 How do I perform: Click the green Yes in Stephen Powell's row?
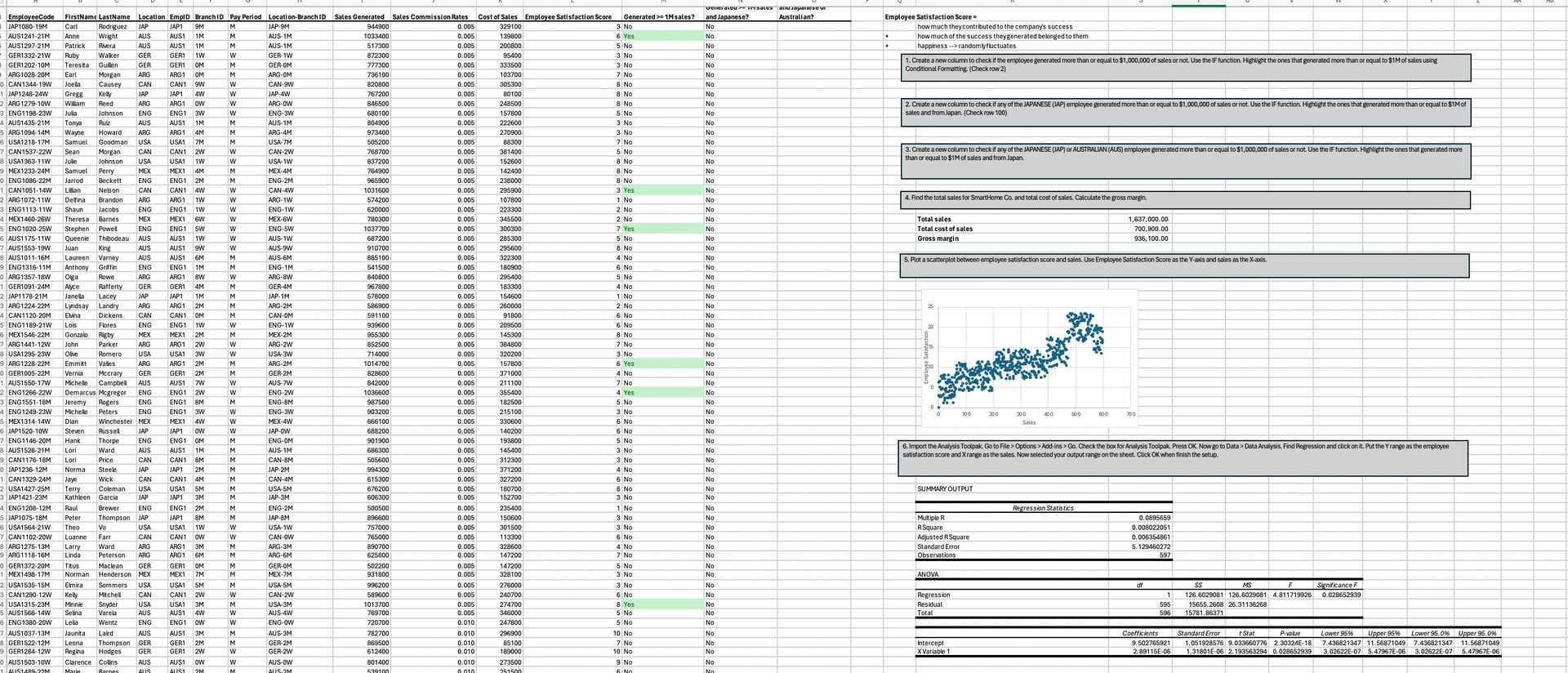point(662,229)
